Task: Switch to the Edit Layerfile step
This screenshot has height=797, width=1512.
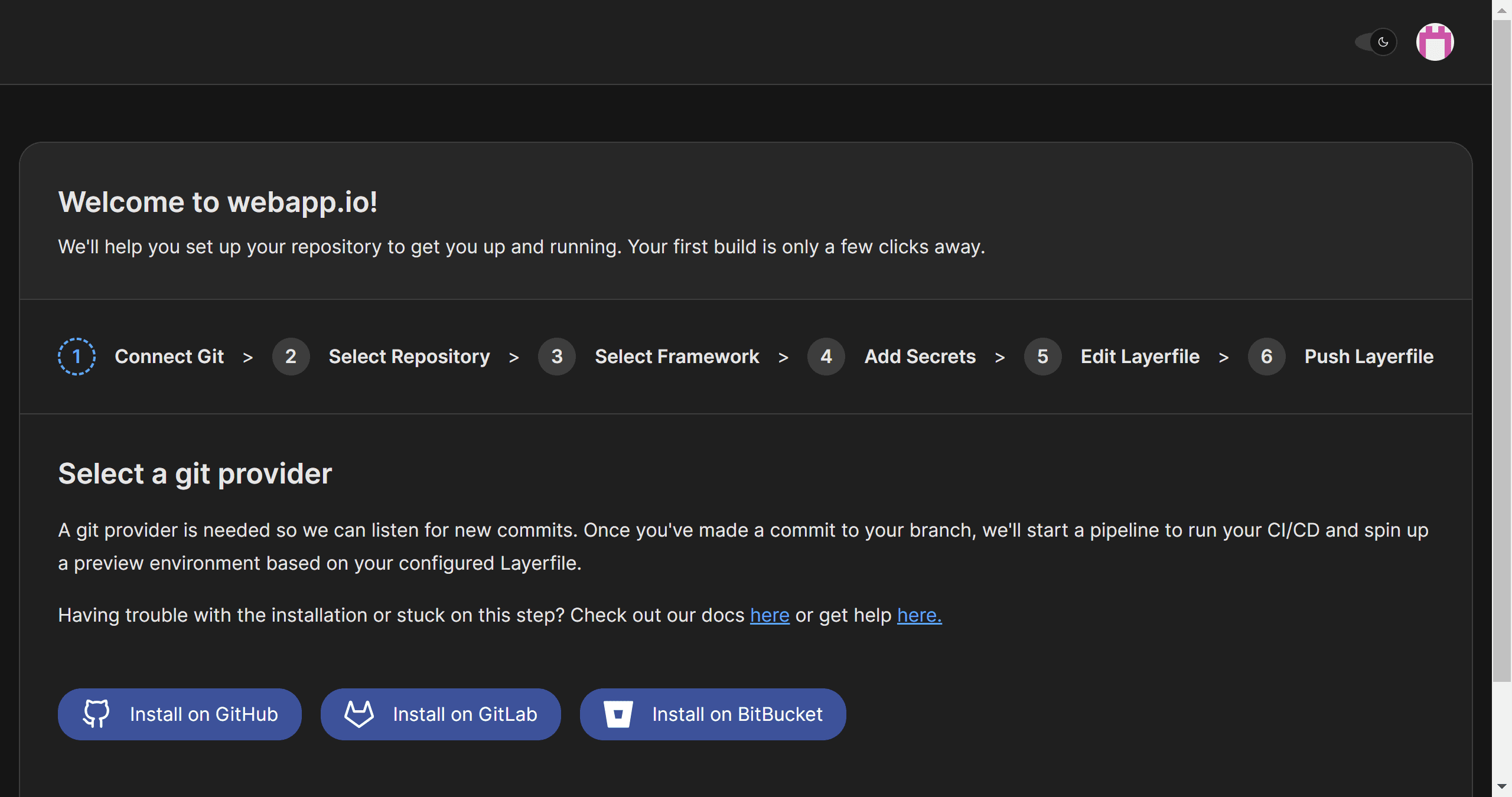Action: pos(1140,357)
